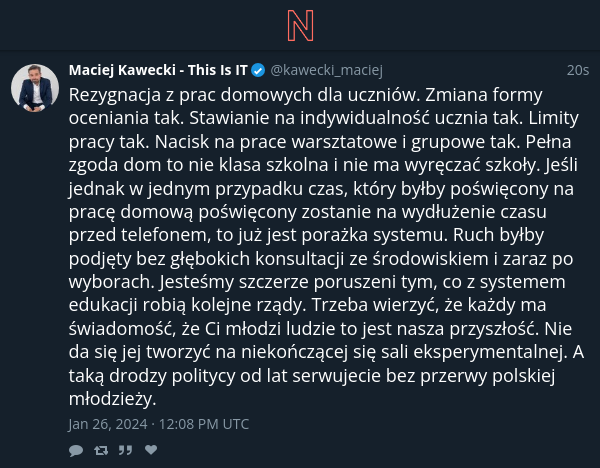Click the quote marks icon

125,450
